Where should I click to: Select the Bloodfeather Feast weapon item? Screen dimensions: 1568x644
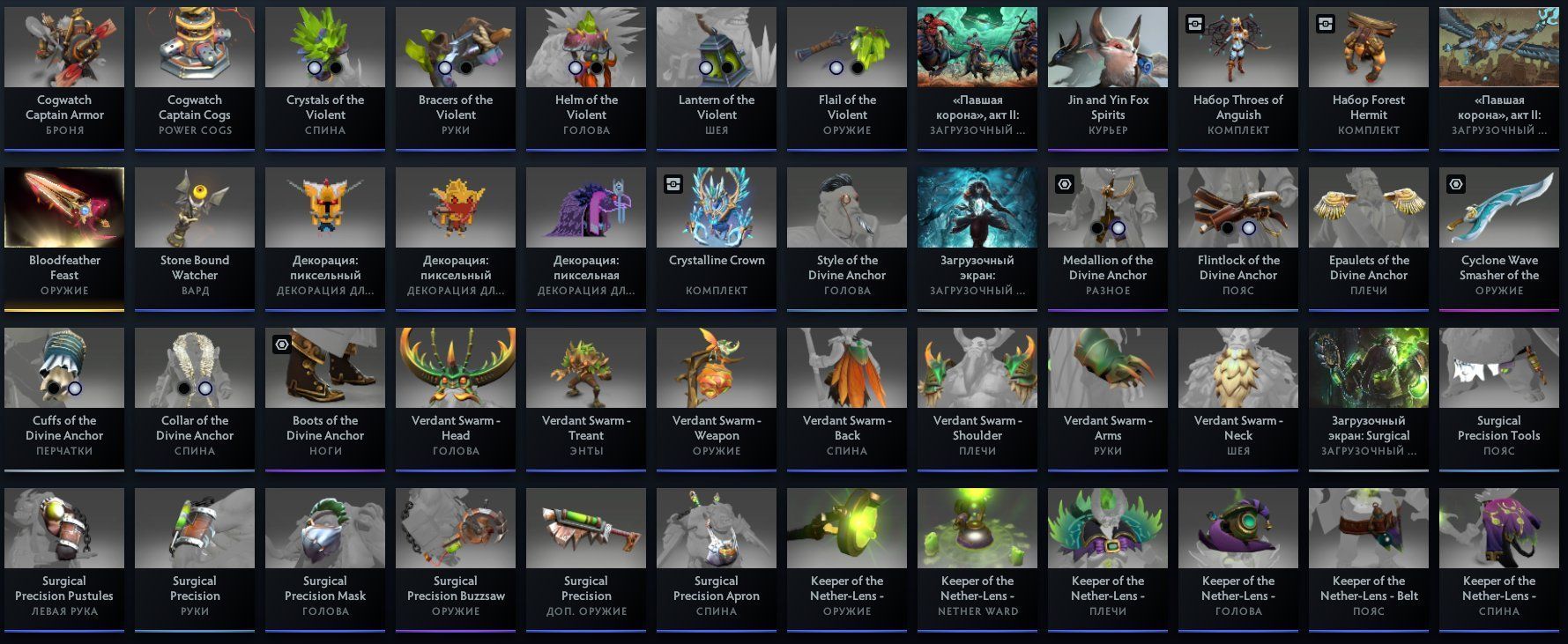point(64,240)
